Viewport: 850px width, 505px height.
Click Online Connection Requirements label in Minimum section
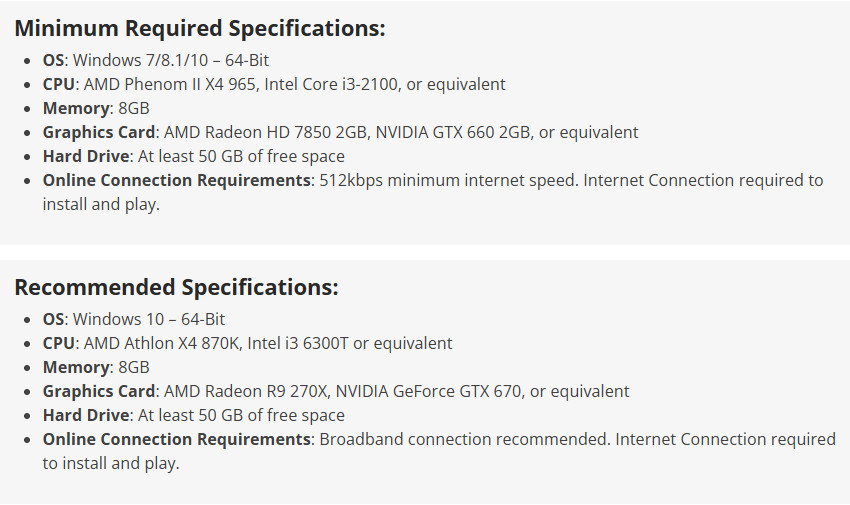(x=176, y=180)
